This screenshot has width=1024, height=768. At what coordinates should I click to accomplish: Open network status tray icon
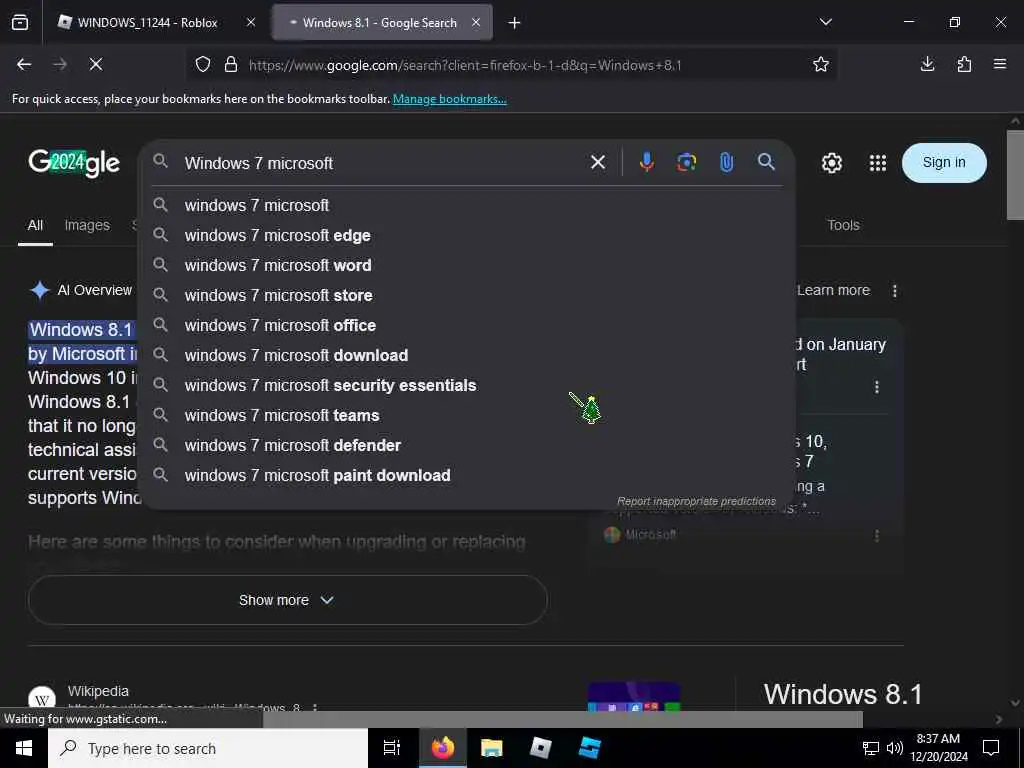coord(871,748)
